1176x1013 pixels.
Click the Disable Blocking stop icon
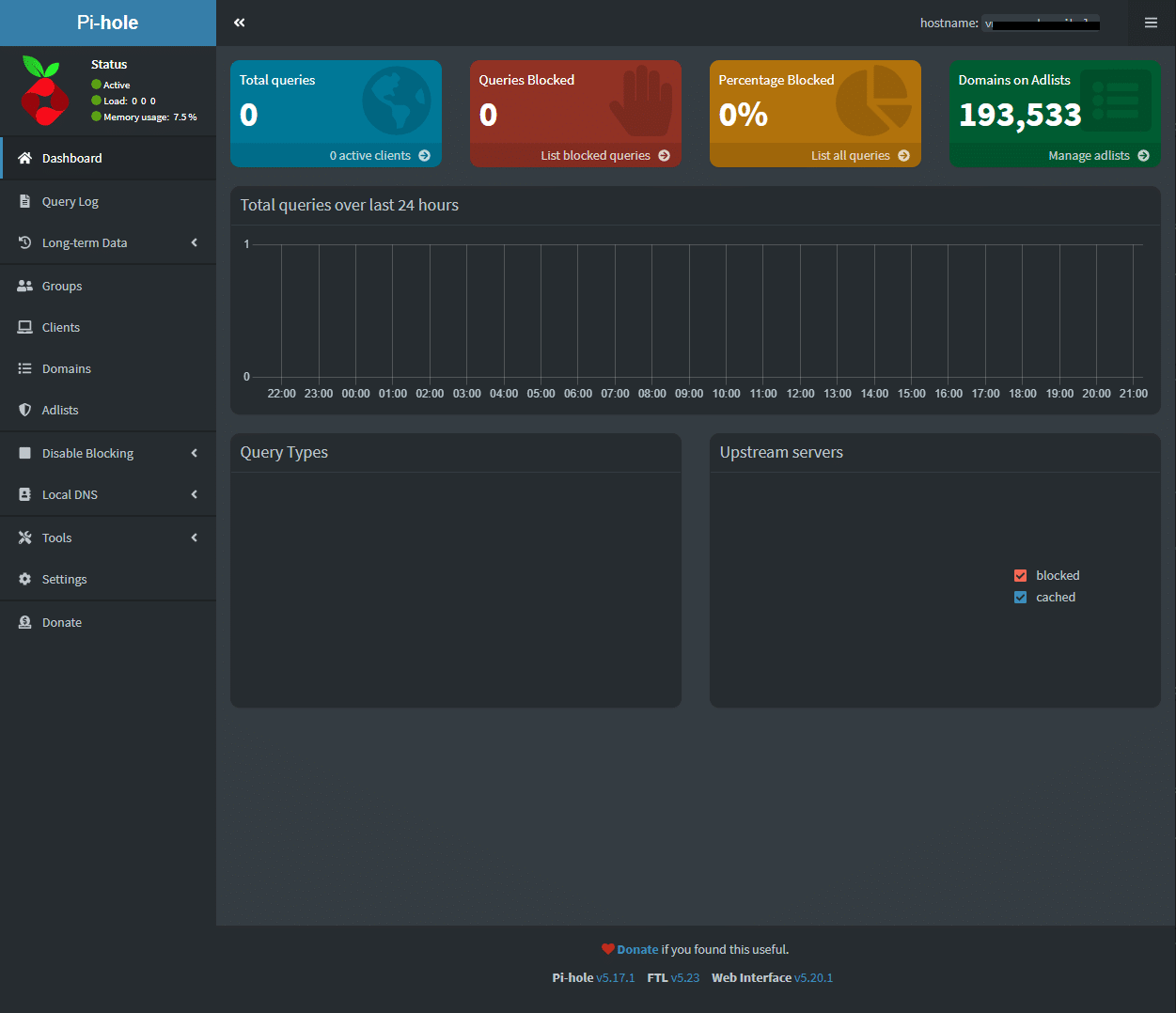pos(25,453)
